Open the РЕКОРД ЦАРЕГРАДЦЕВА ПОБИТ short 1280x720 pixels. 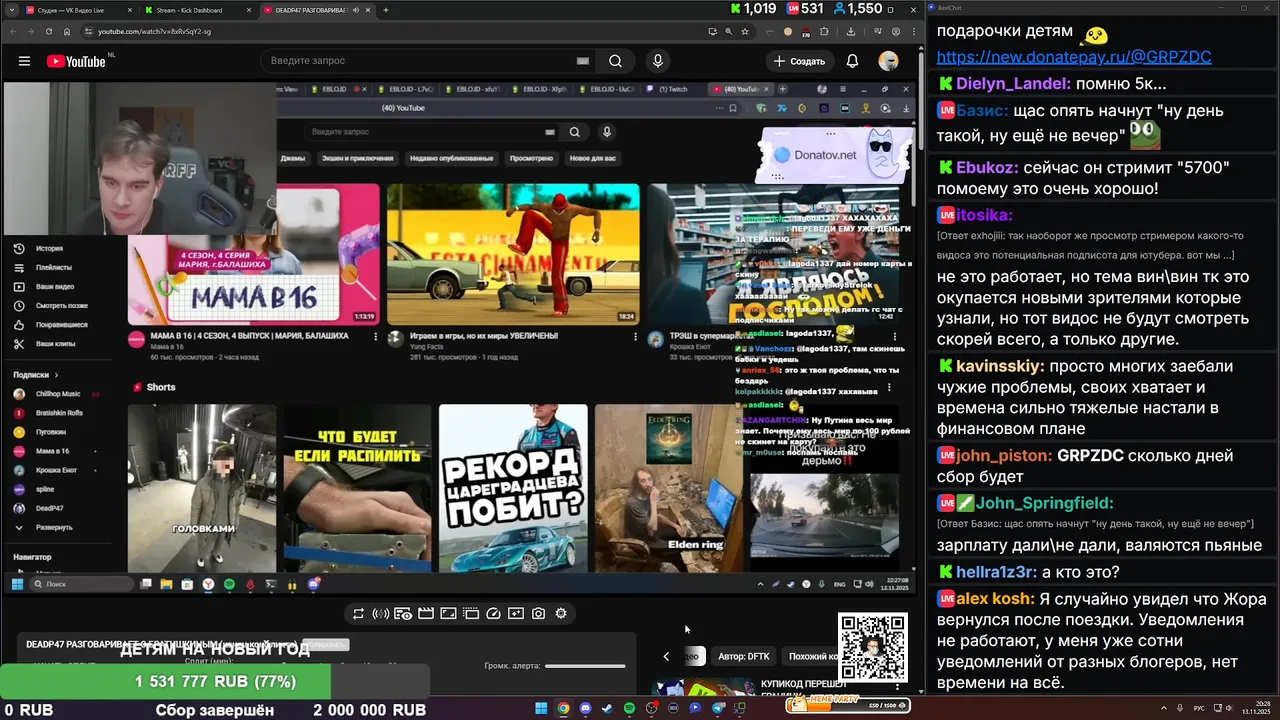coord(513,488)
